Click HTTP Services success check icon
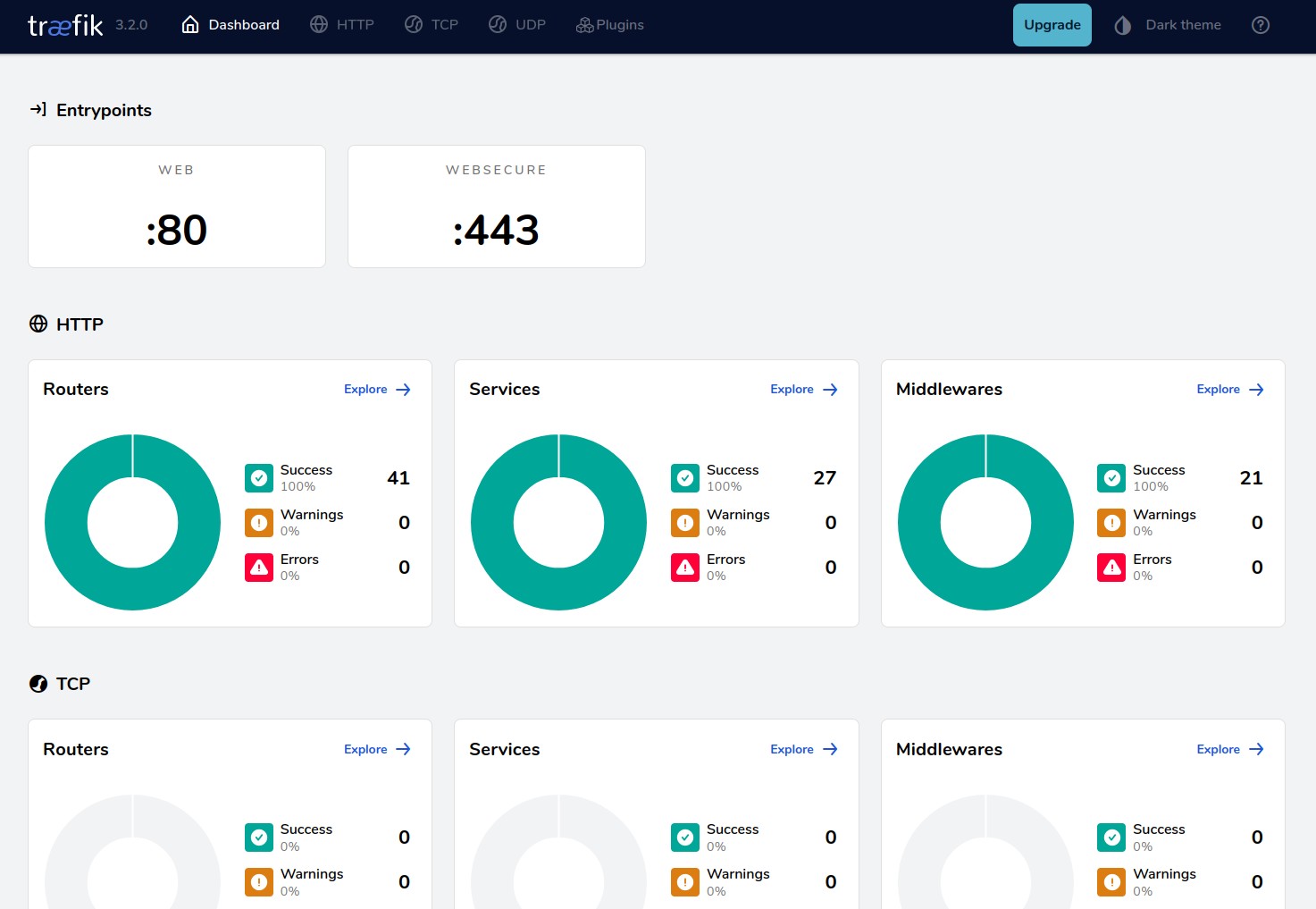Screen dimensions: 1316x909 click(x=685, y=478)
